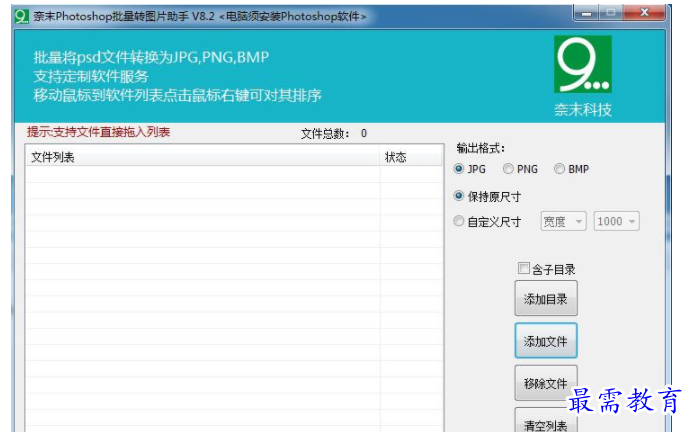The image size is (690, 432).
Task: Close the application window
Action: click(644, 12)
